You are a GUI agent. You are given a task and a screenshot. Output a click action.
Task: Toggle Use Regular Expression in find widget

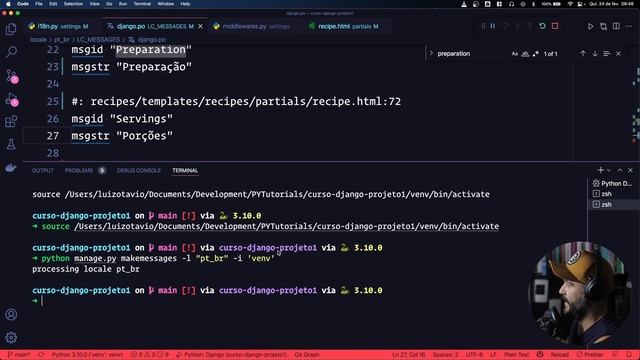[536, 54]
